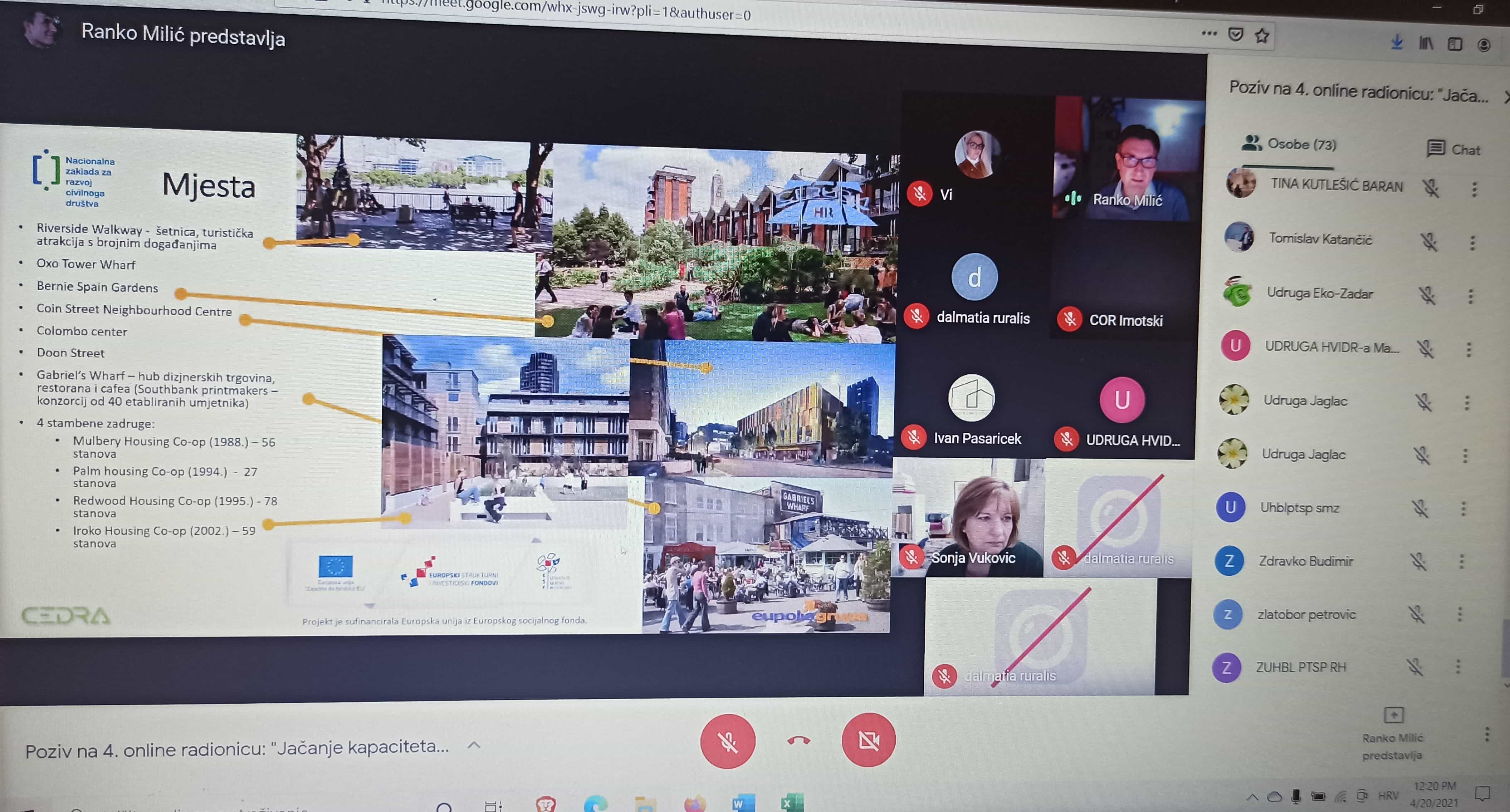Click the Firefox bookmark star icon
This screenshot has height=812, width=1510.
[x=1262, y=36]
